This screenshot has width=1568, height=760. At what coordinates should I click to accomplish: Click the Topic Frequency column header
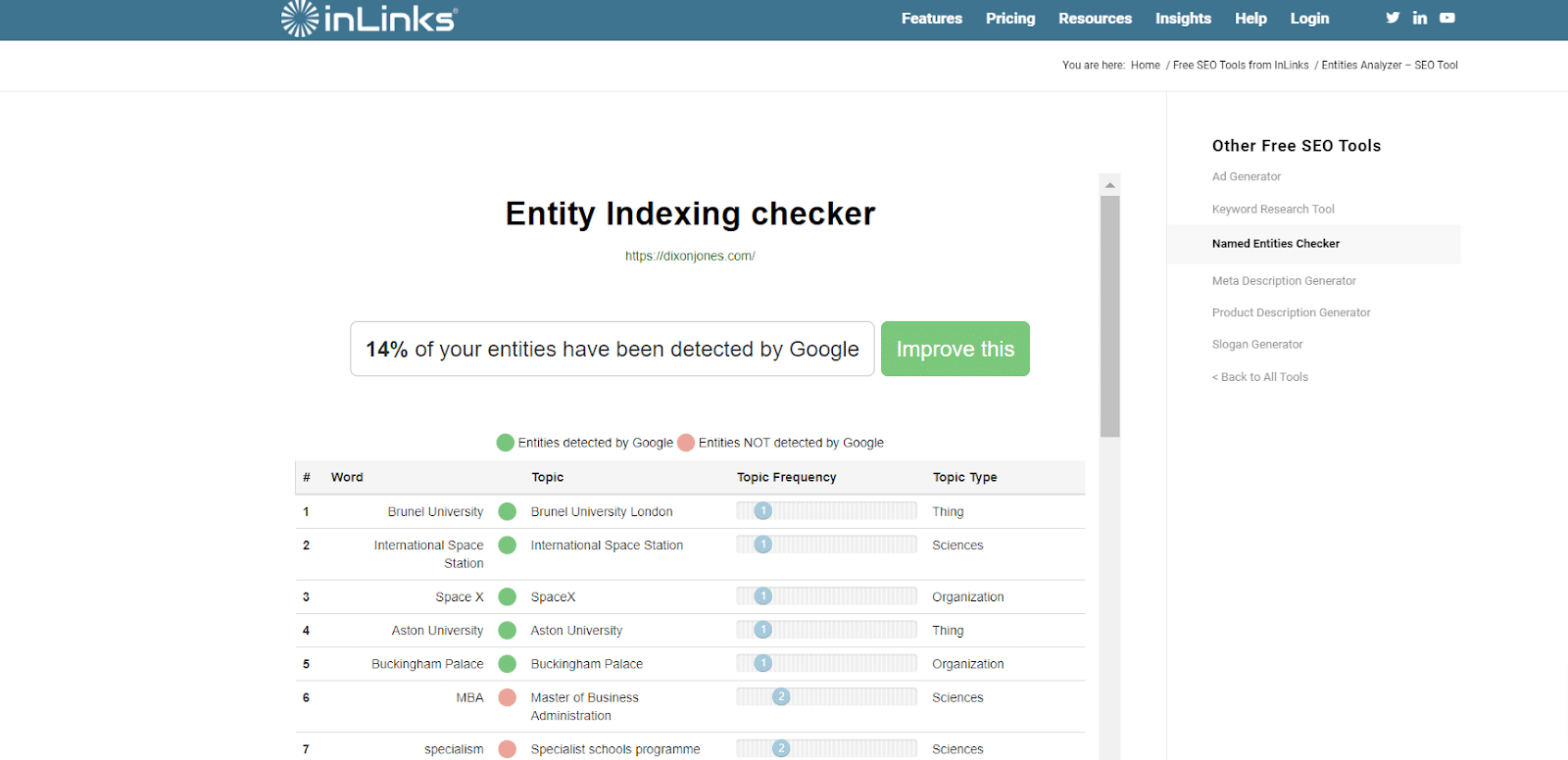click(787, 477)
